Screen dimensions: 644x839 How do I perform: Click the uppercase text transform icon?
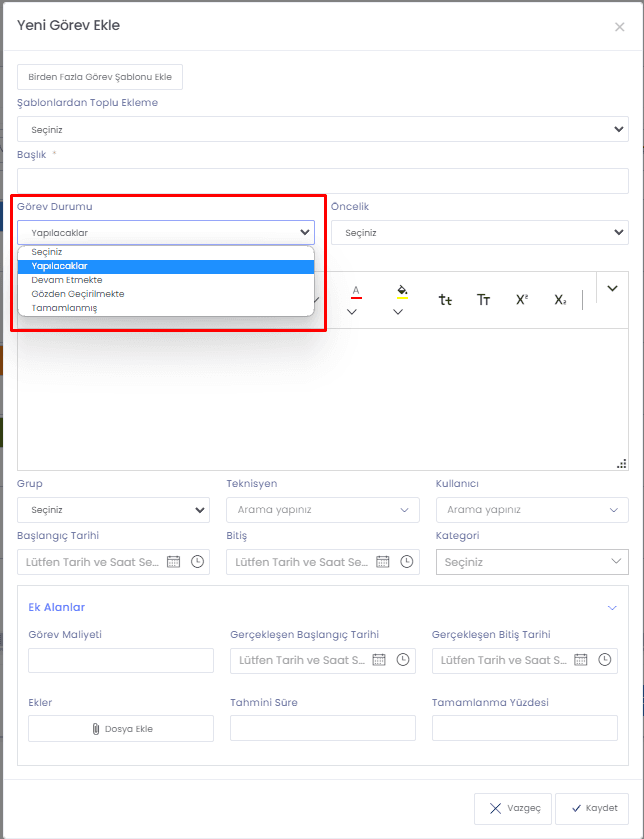(484, 300)
